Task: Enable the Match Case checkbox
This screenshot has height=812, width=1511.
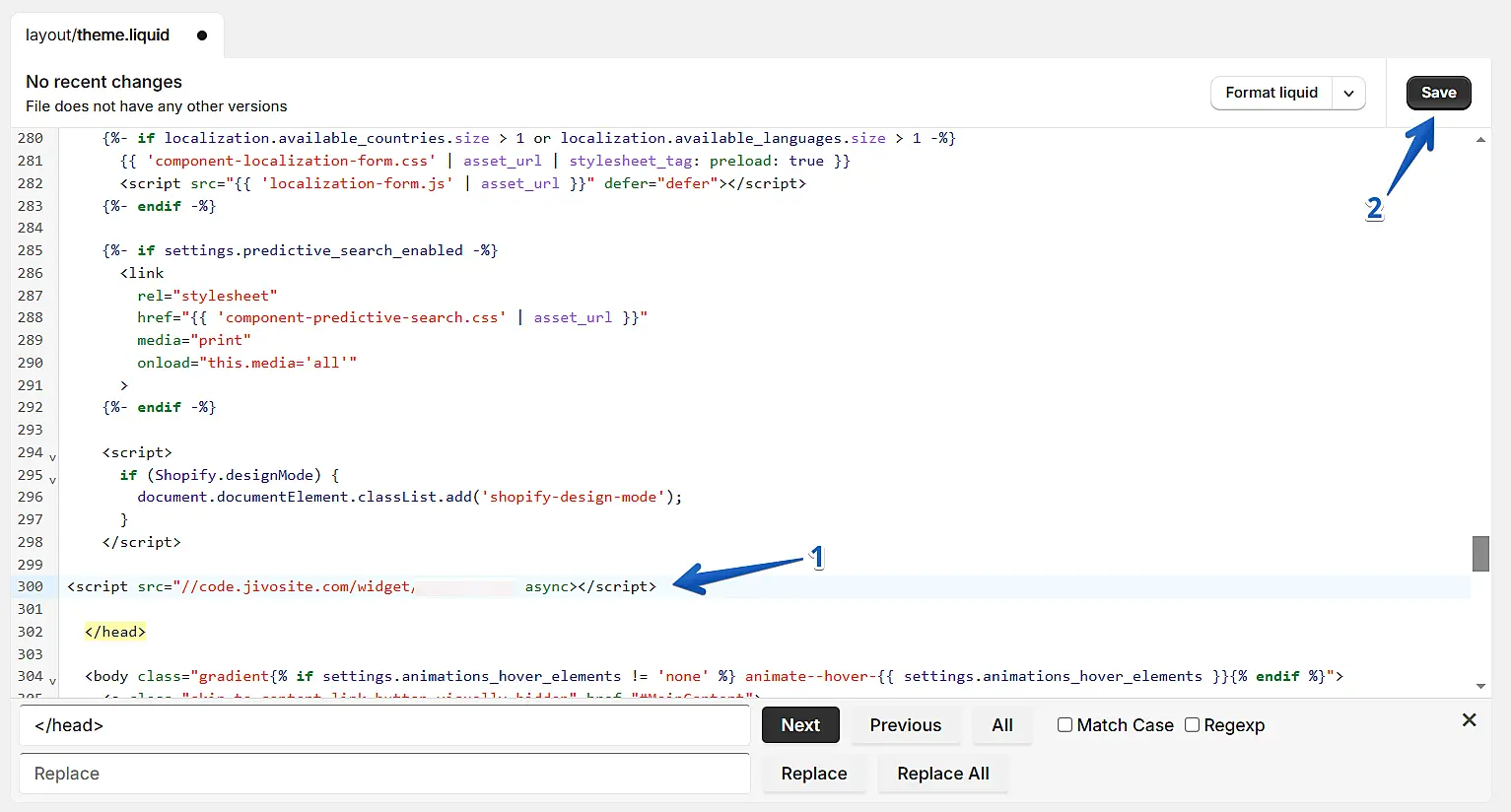Action: click(x=1065, y=725)
